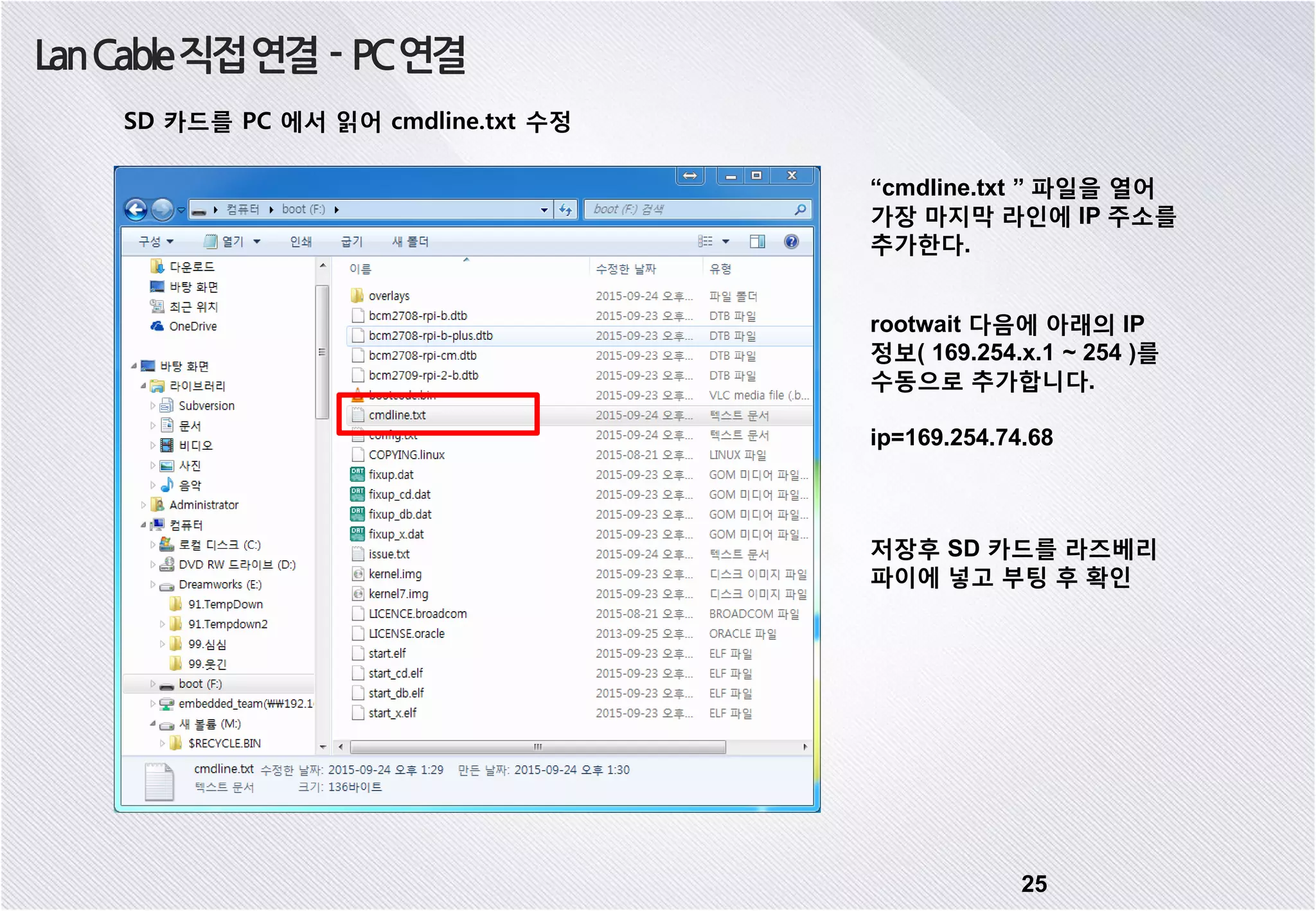Click the fixup.dat file icon

coord(357,475)
